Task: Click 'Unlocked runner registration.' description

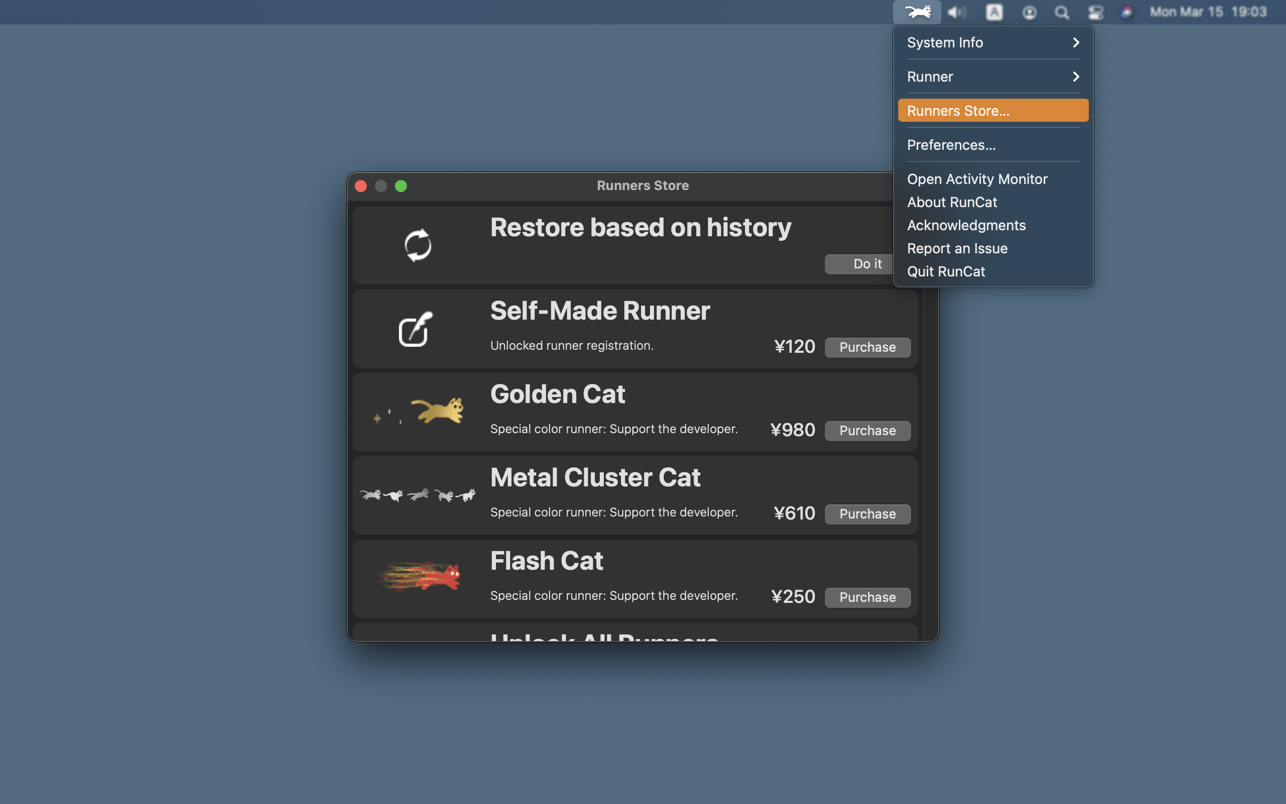Action: [572, 346]
